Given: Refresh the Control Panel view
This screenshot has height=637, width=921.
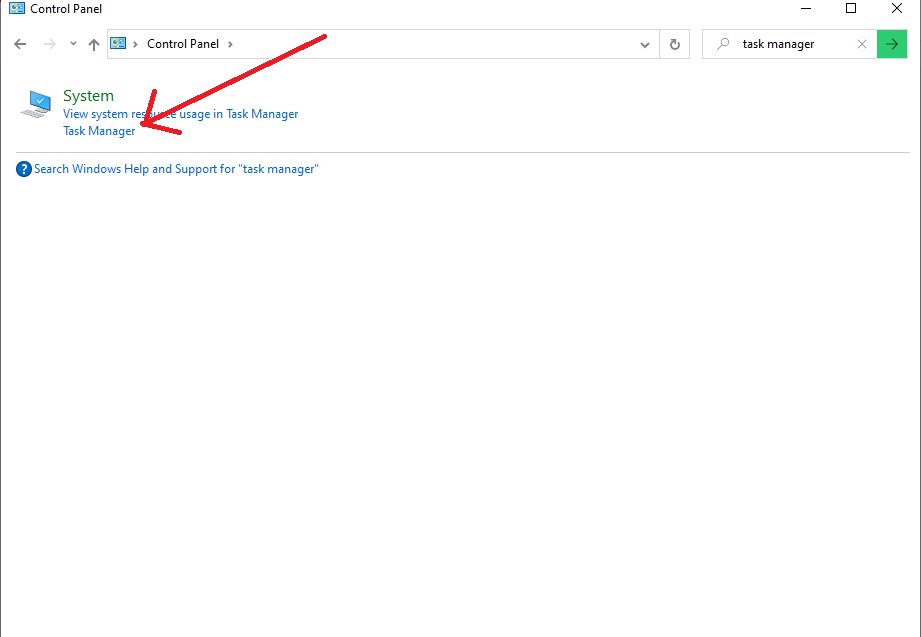Looking at the screenshot, I should (x=675, y=44).
